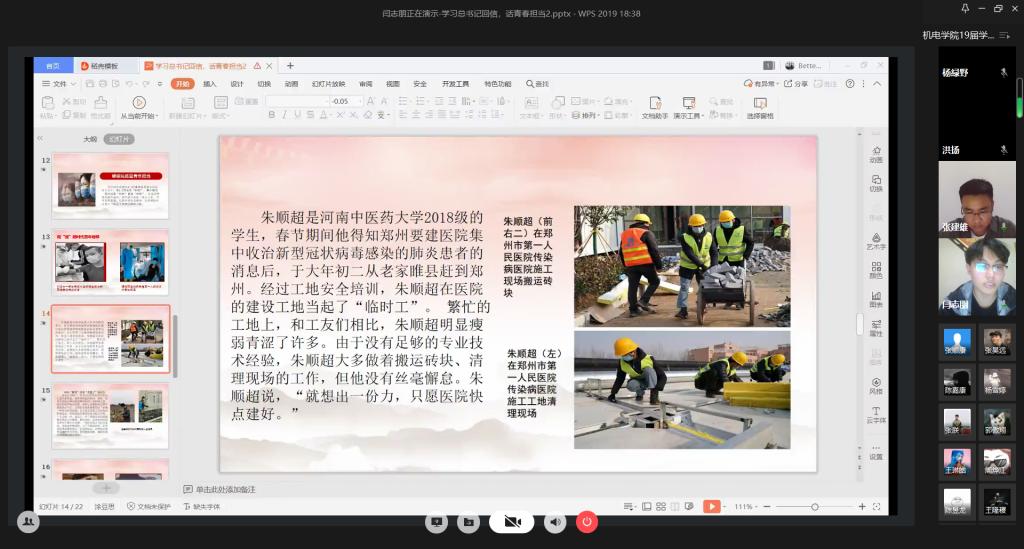Switch the left panel to 大纲 outline view

point(90,139)
